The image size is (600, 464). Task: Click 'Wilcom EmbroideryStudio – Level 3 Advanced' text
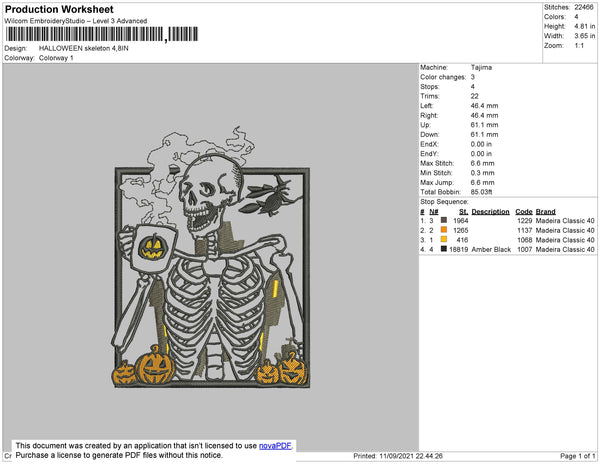click(x=76, y=21)
